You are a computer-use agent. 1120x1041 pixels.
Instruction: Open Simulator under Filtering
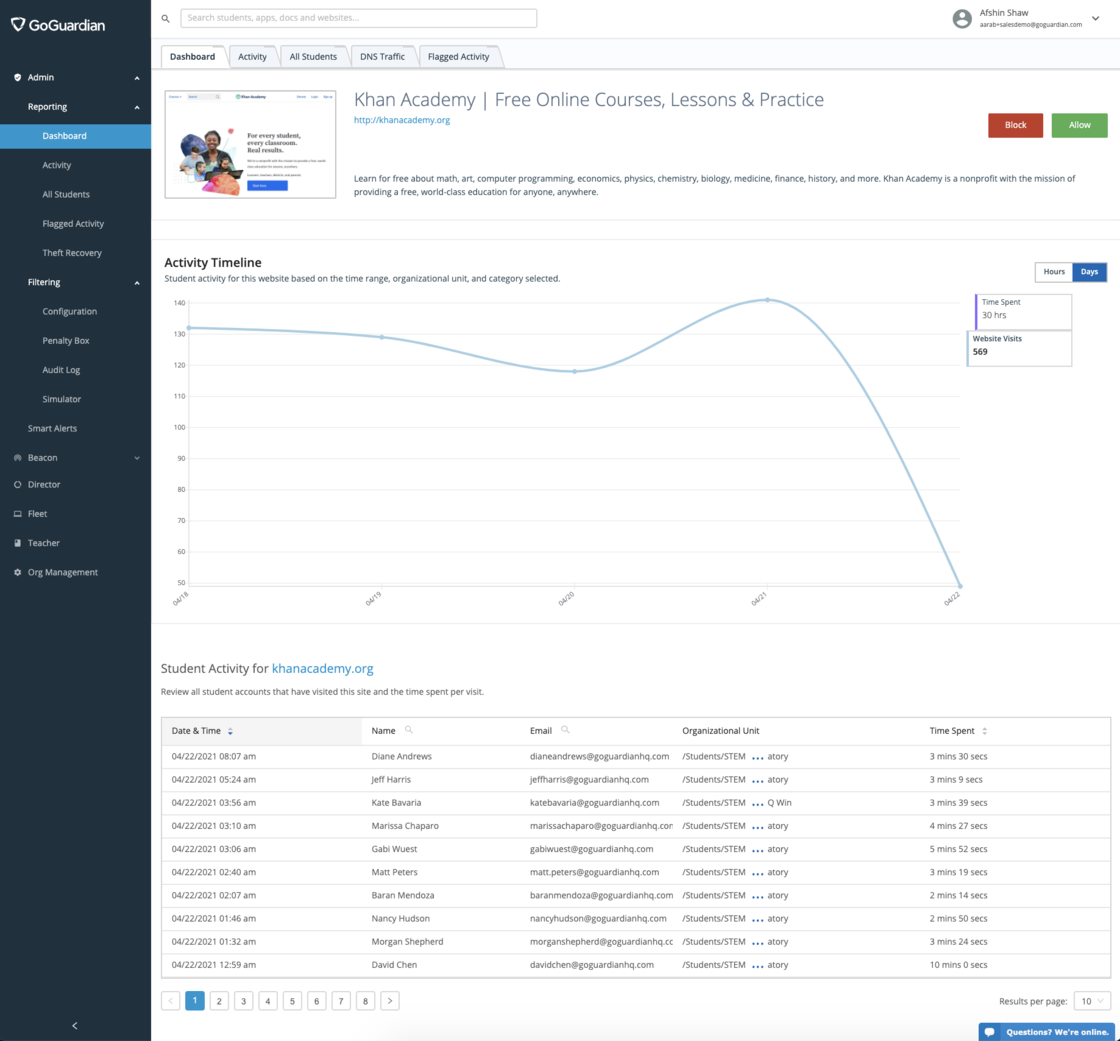(x=61, y=399)
